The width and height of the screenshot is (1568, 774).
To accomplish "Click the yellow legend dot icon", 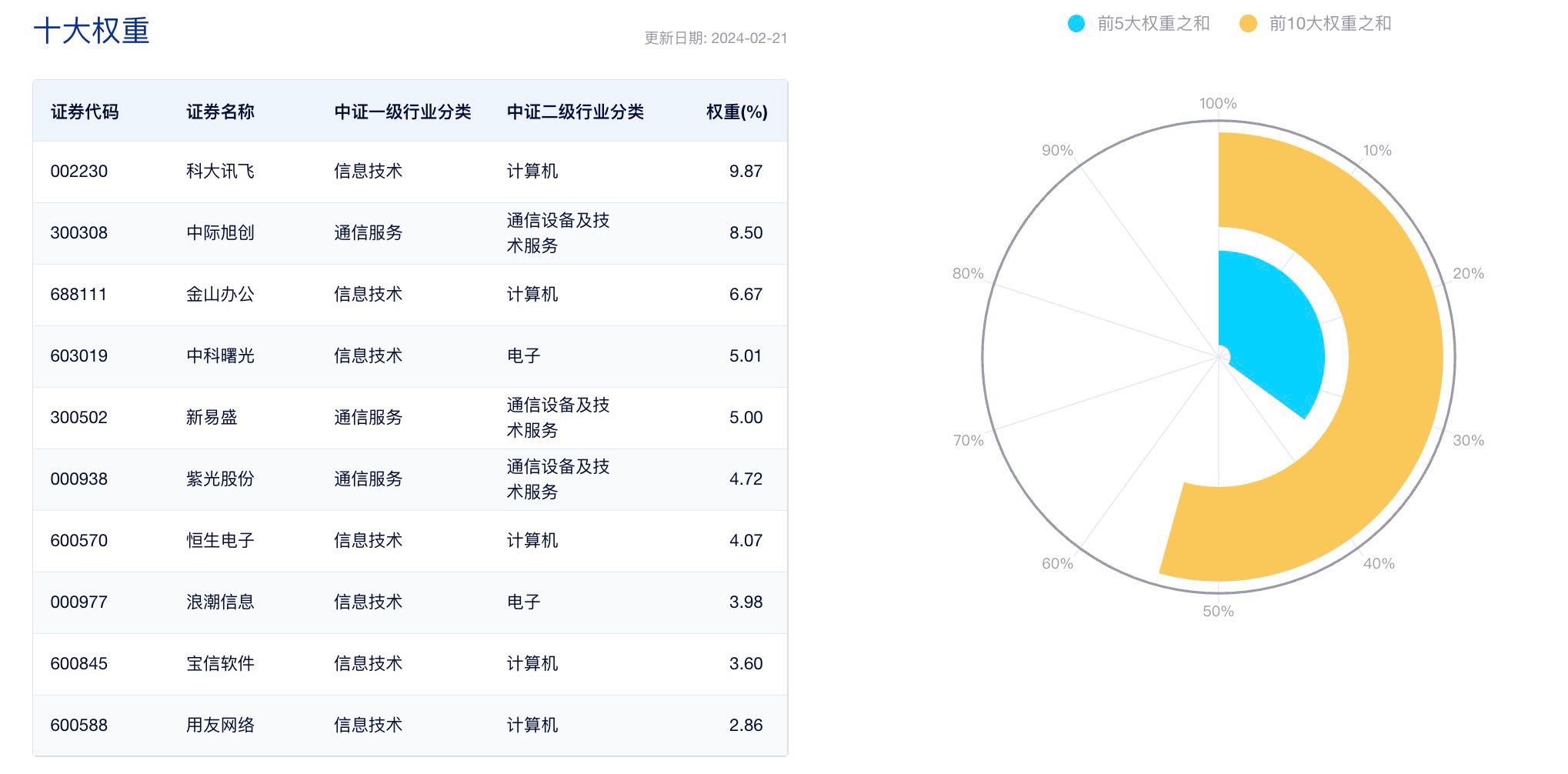I will click(x=1248, y=24).
